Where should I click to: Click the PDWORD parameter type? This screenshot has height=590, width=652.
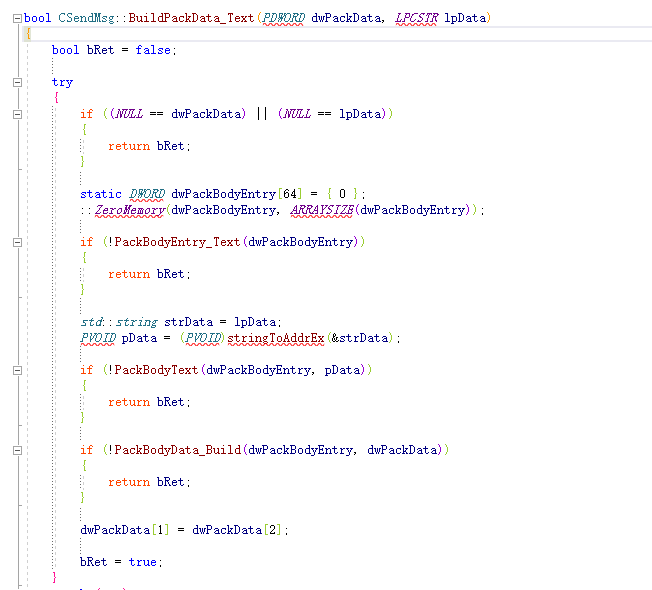click(x=284, y=18)
